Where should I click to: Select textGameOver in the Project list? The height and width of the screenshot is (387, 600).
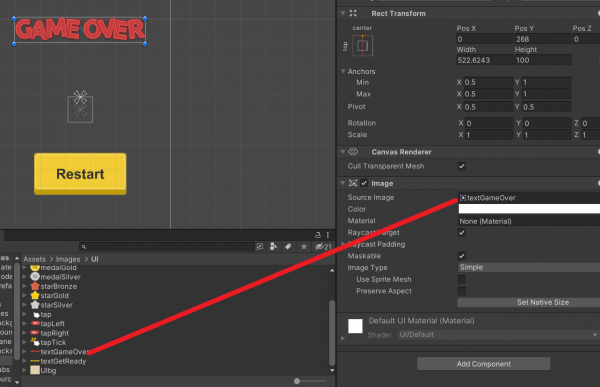(x=59, y=352)
